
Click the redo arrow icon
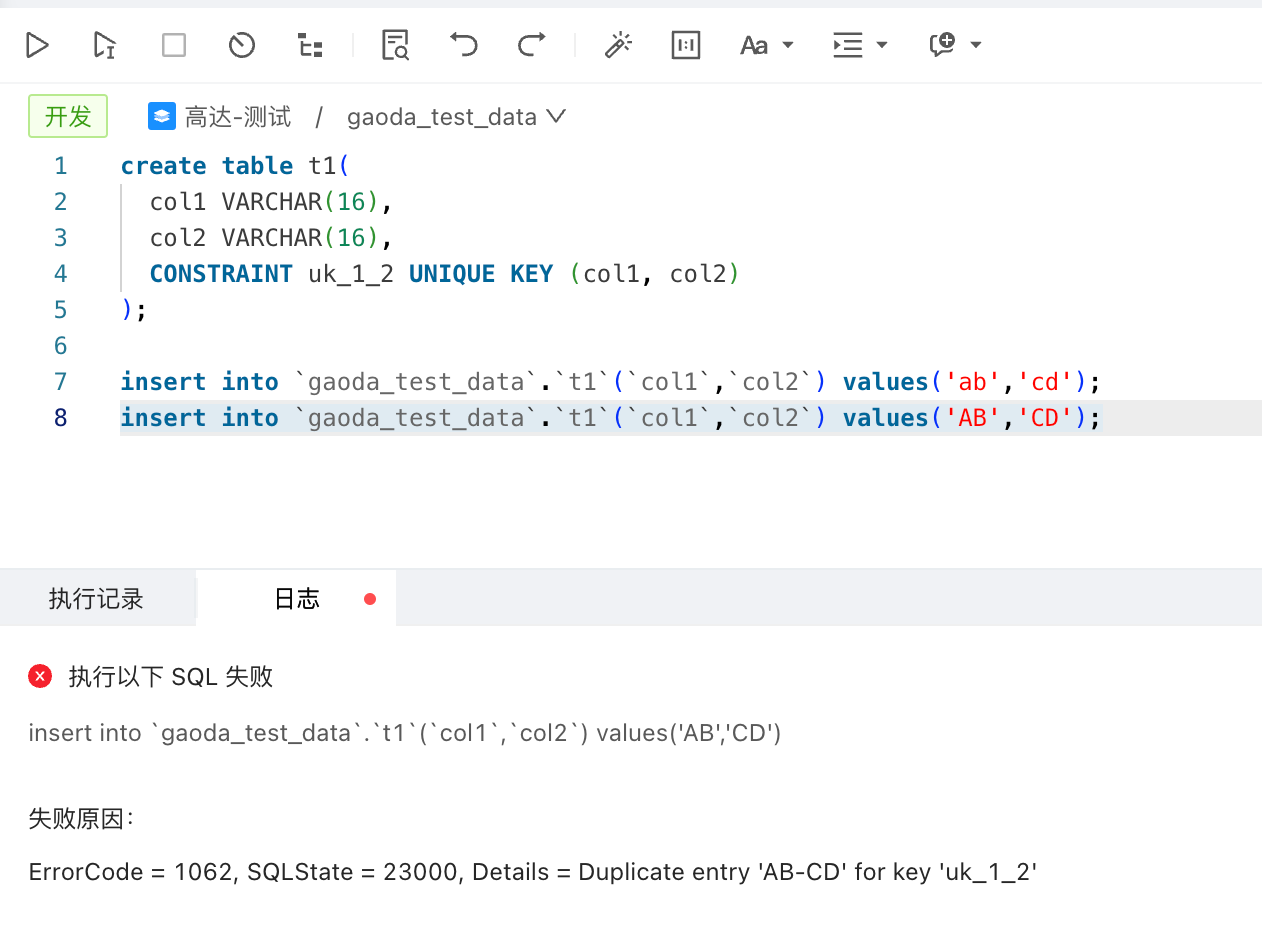[x=531, y=45]
